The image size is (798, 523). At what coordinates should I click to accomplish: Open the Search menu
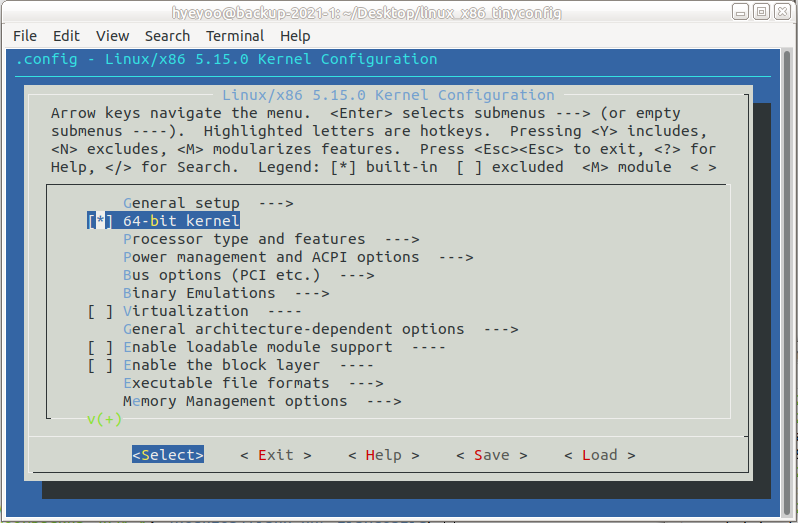click(x=167, y=36)
